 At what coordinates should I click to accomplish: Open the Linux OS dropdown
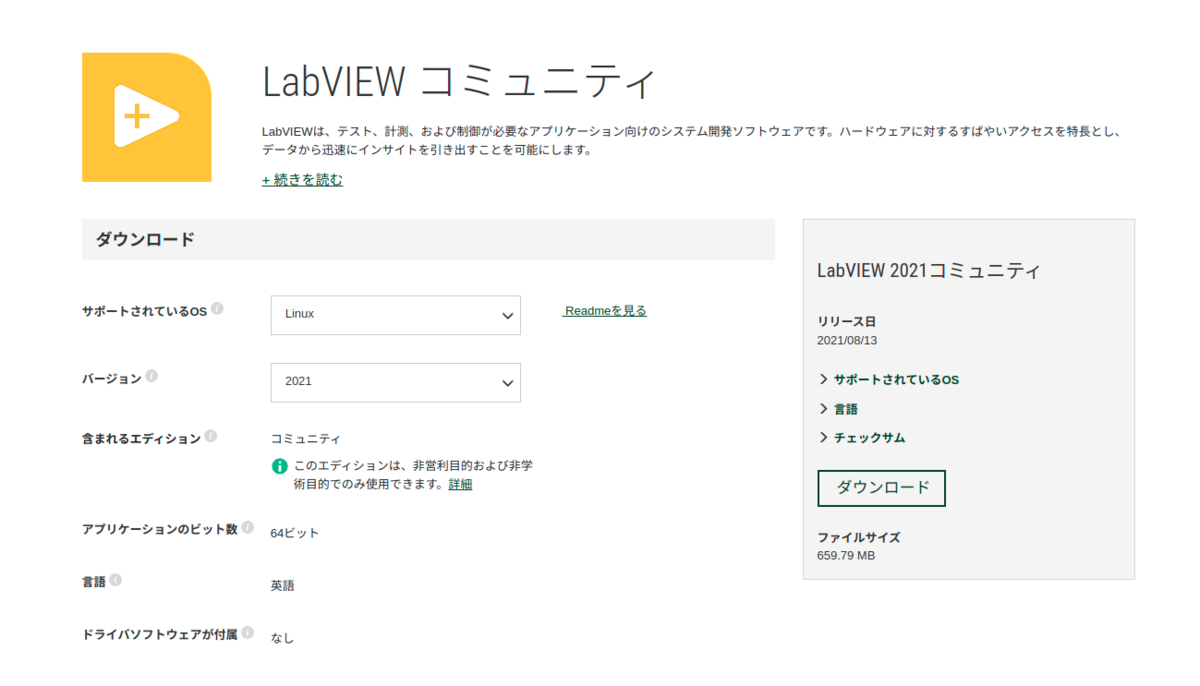tap(396, 315)
